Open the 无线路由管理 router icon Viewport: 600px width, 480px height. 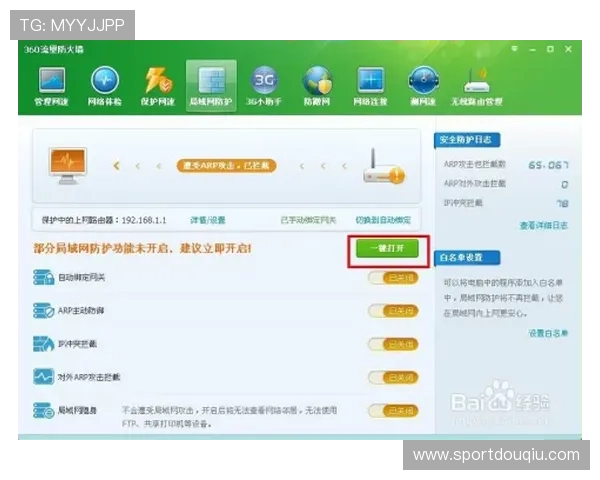coord(476,86)
